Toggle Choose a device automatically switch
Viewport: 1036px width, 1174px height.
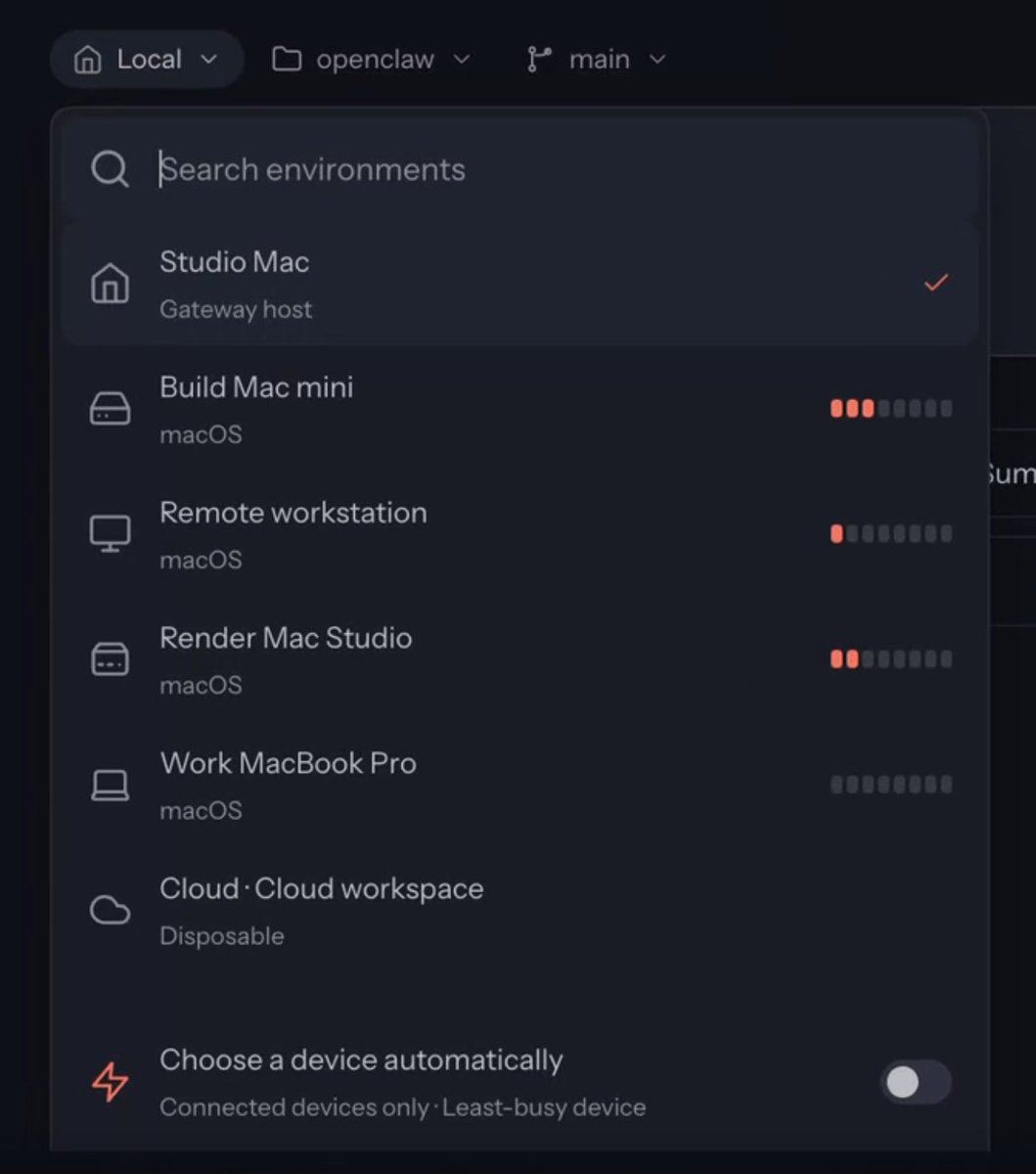point(915,1082)
